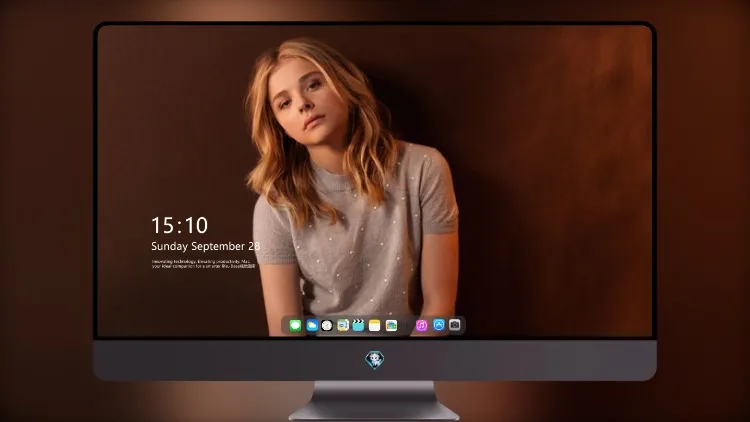Open the Photos gallery app in dock

point(391,325)
